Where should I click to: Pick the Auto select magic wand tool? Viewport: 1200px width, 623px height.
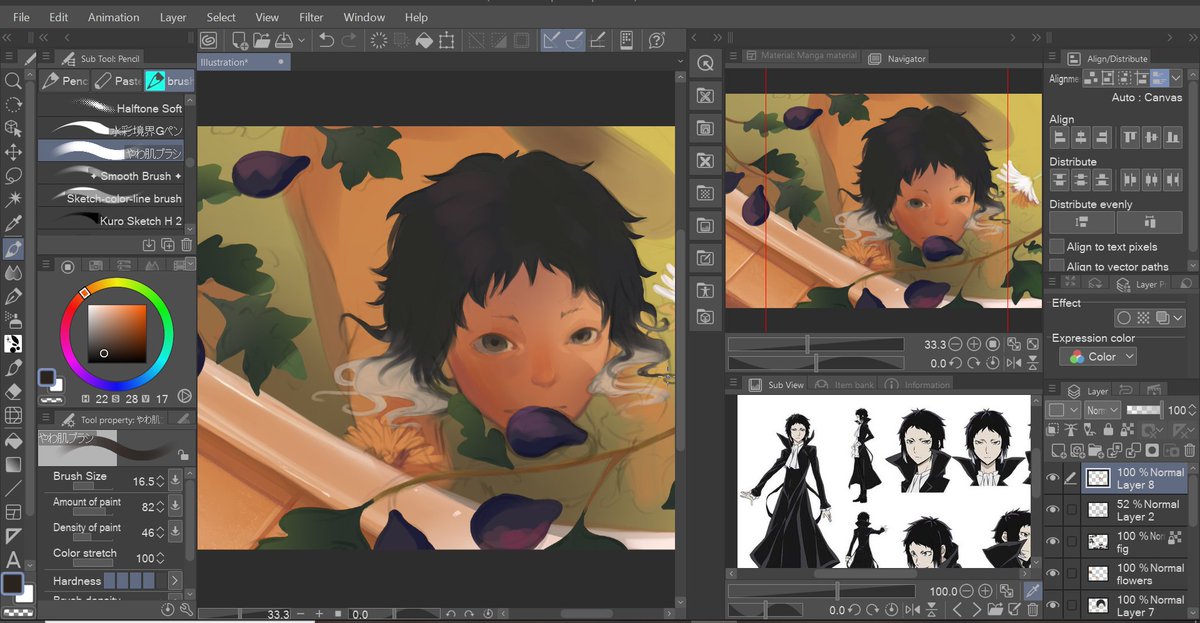tap(13, 200)
